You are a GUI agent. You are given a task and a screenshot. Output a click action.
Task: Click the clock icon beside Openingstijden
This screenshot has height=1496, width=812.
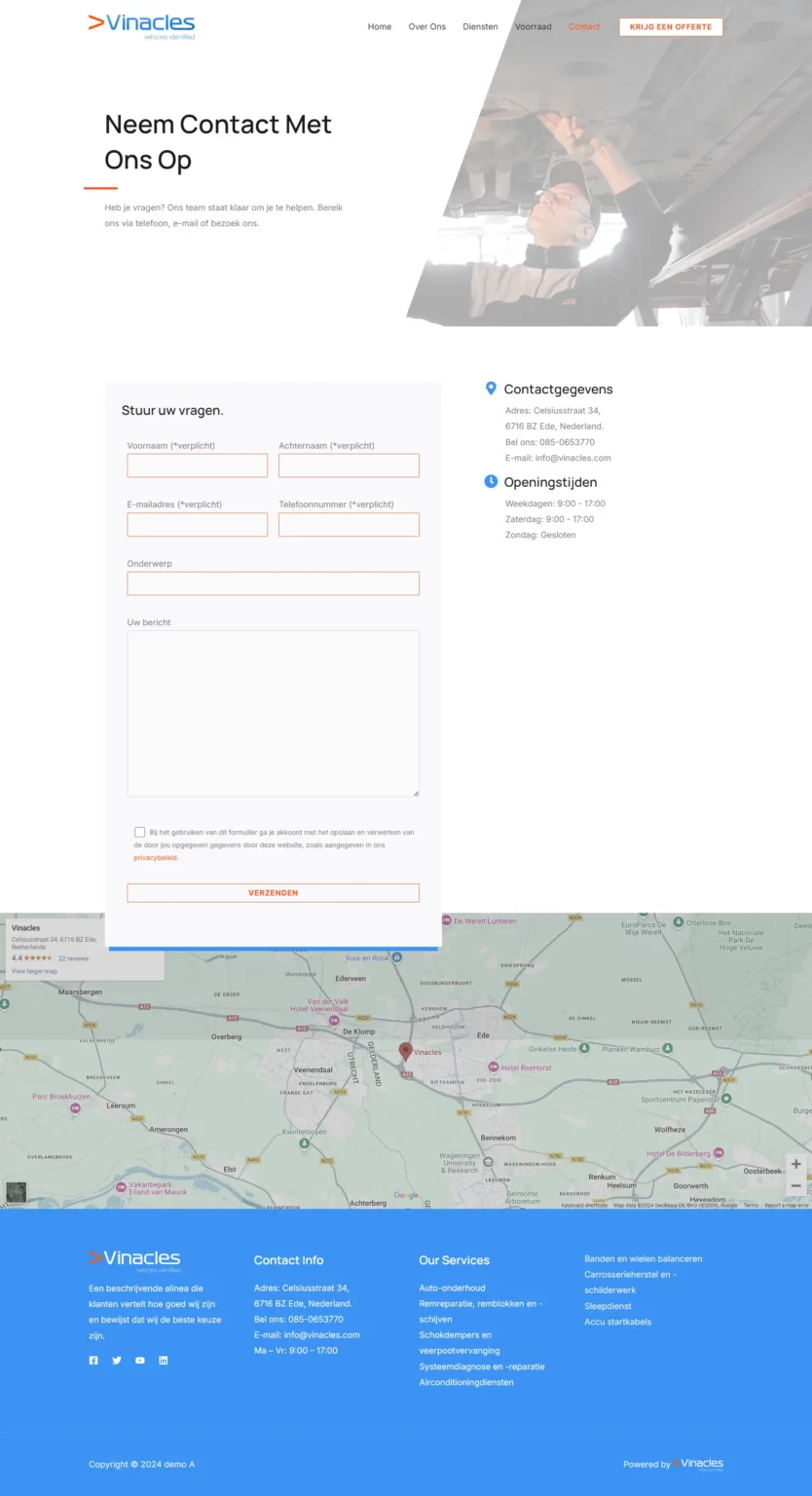(x=491, y=481)
